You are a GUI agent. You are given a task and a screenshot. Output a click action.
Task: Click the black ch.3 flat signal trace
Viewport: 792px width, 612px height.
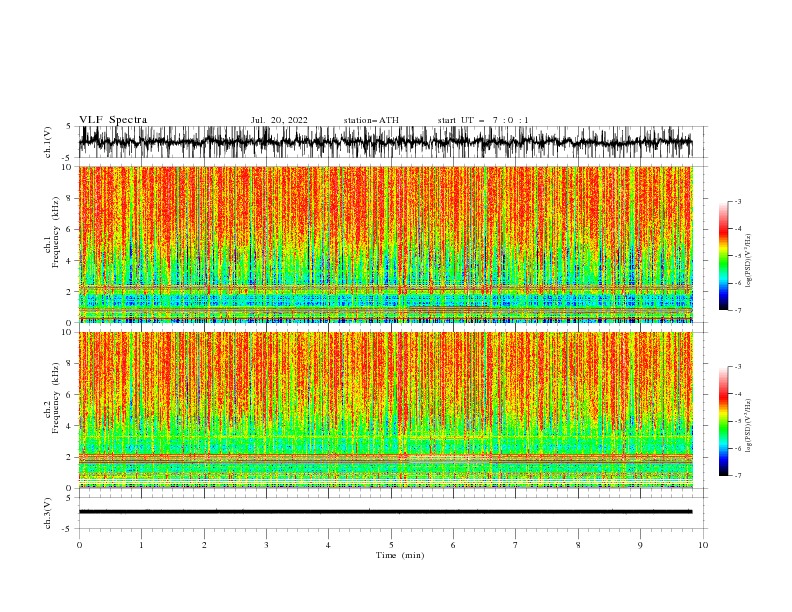click(385, 512)
